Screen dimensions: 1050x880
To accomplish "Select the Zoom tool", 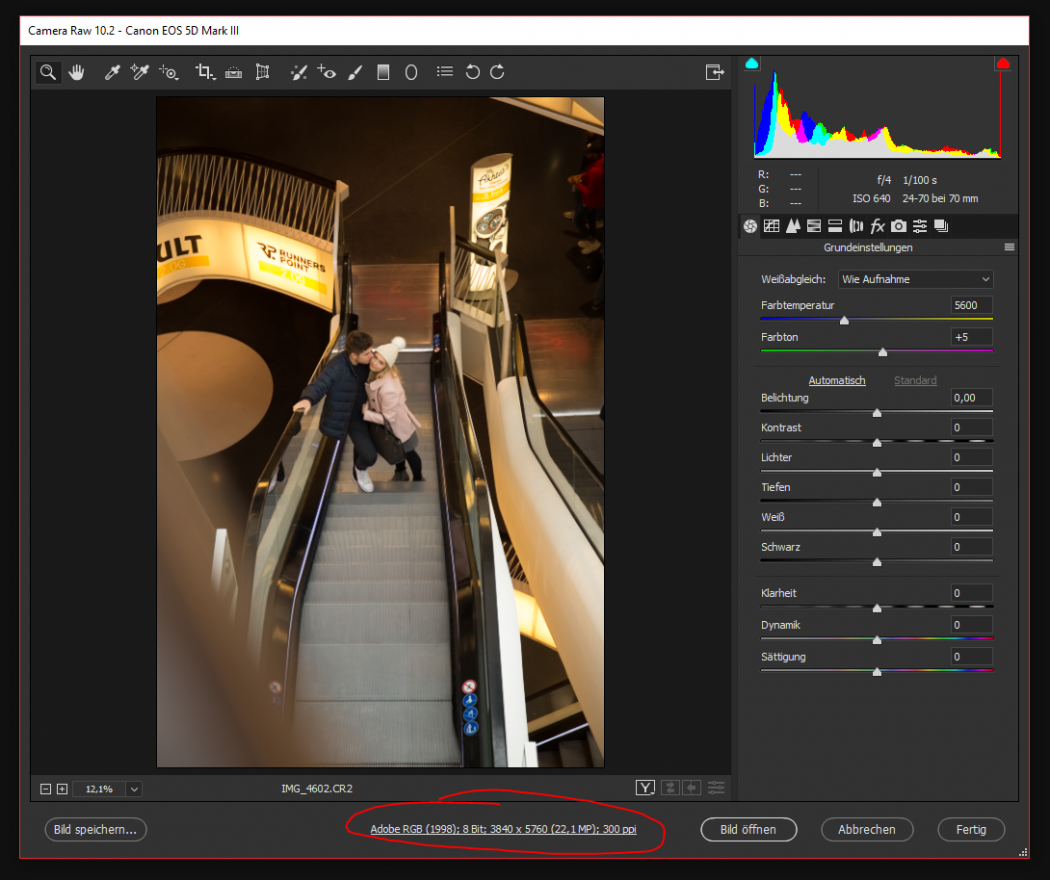I will pos(48,71).
